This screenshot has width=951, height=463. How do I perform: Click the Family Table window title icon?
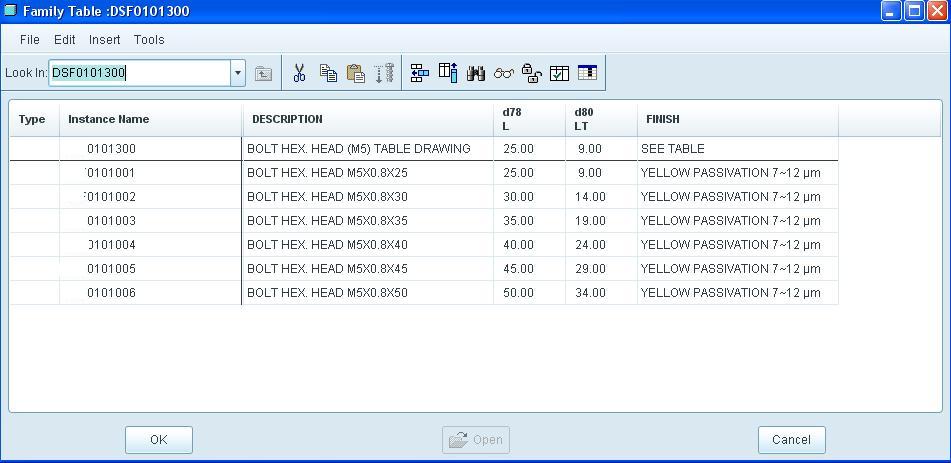[x=10, y=11]
